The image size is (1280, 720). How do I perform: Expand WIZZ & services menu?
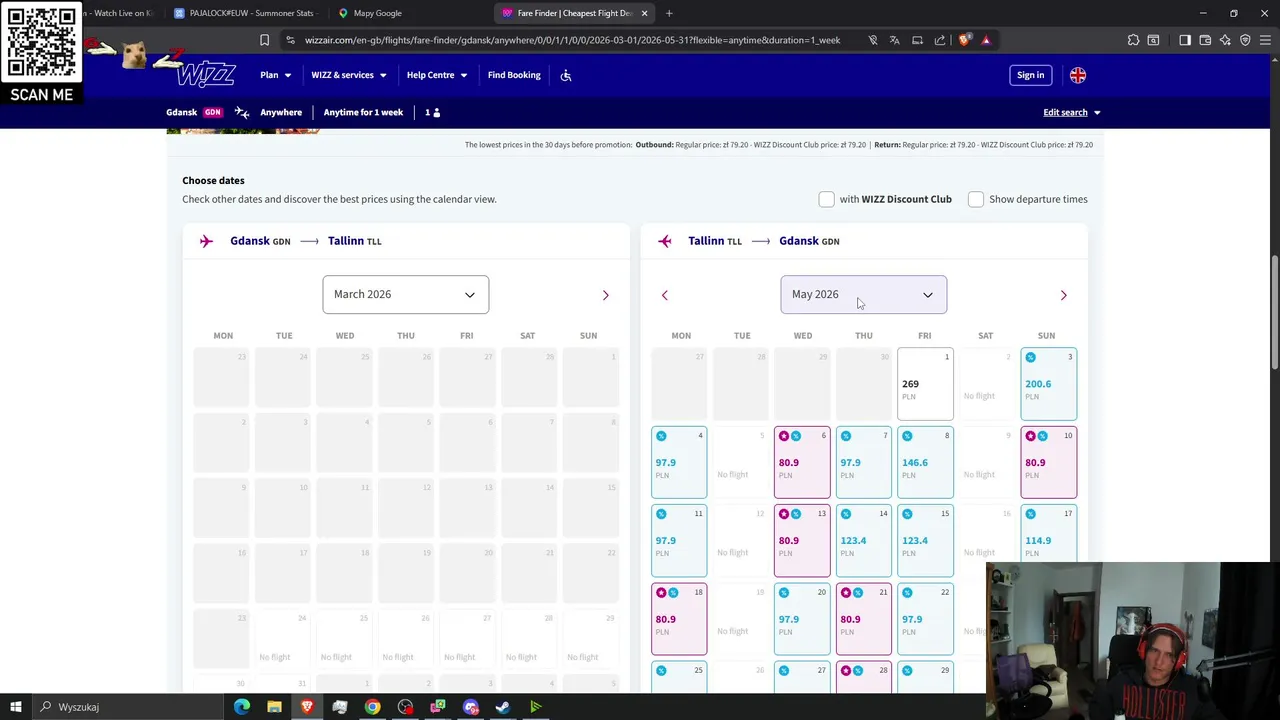349,75
